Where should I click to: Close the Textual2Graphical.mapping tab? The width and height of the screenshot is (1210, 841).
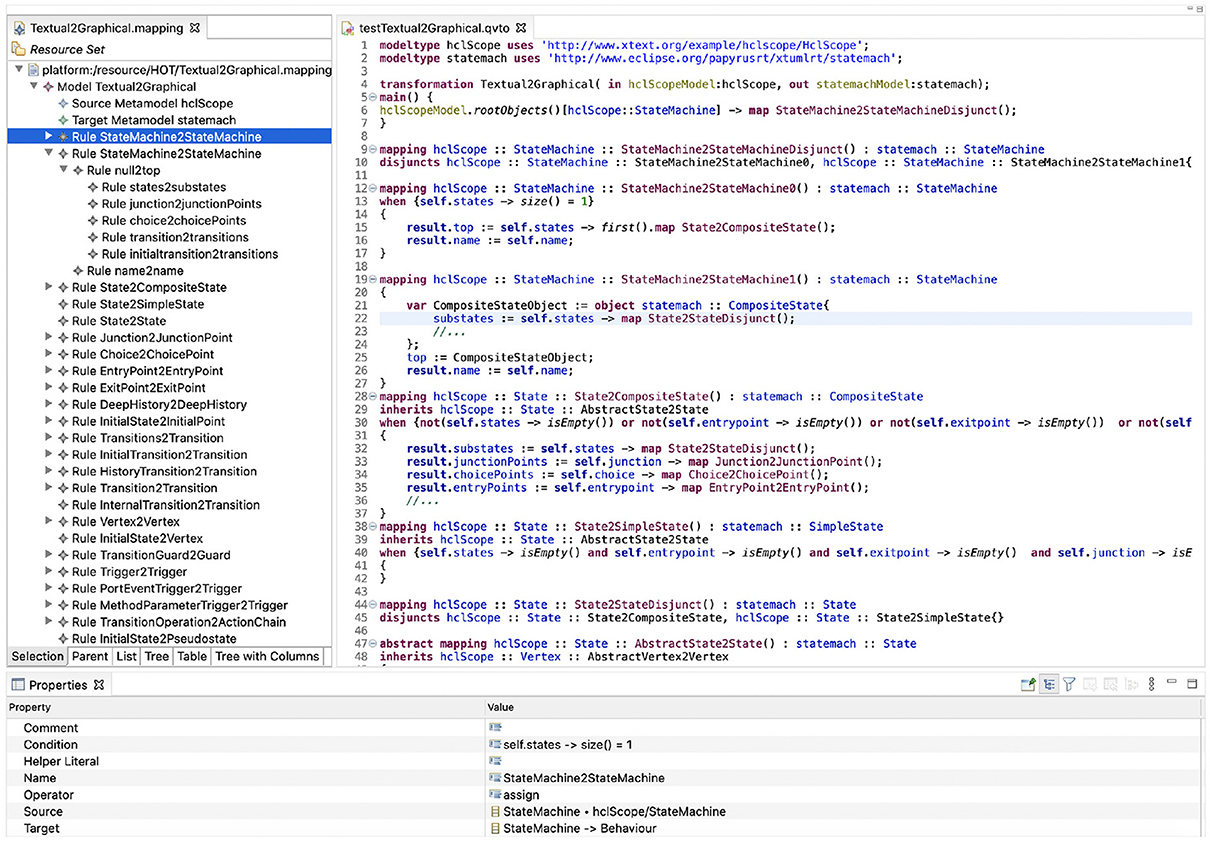(x=195, y=28)
